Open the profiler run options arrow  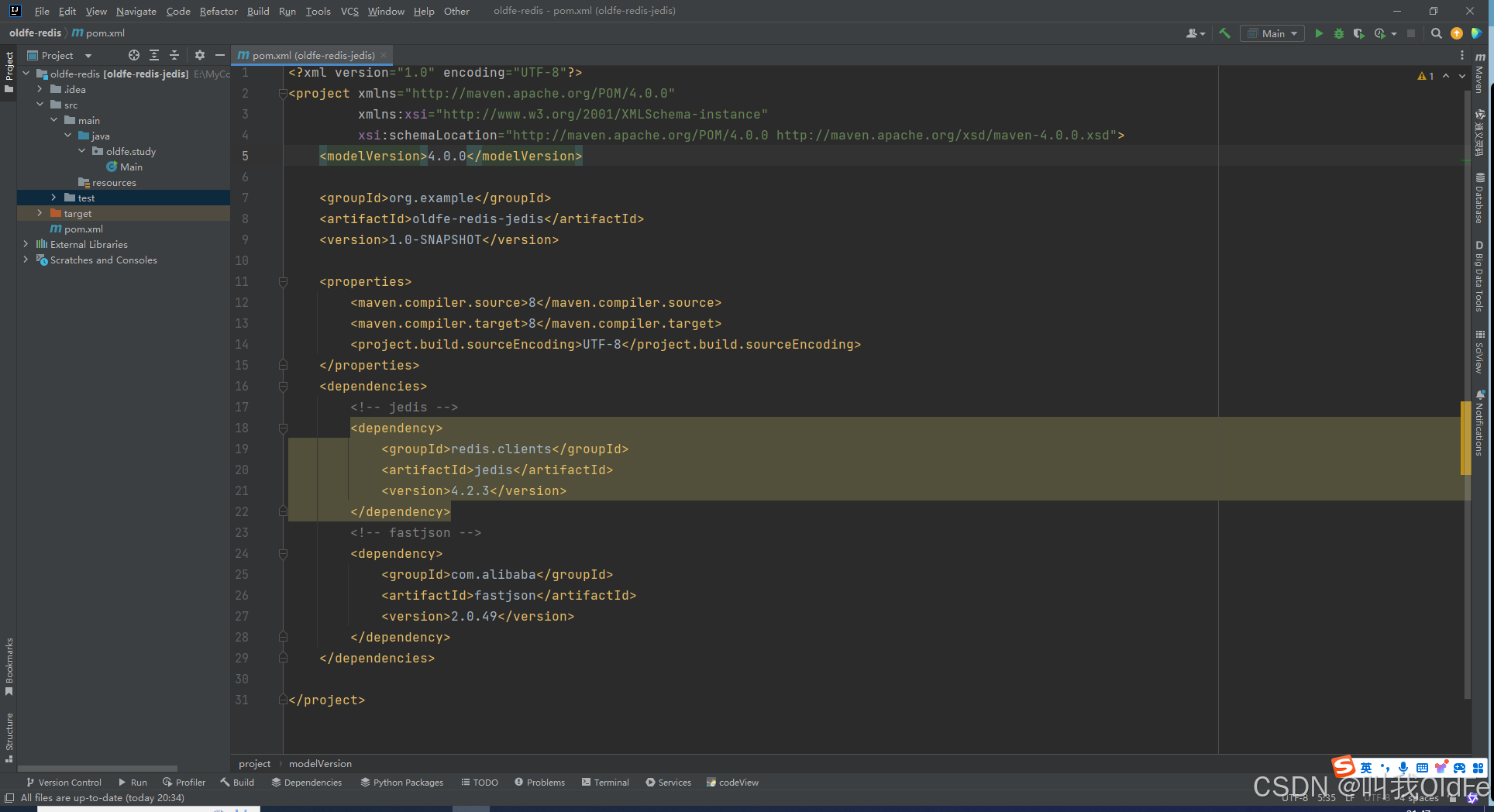click(1394, 33)
